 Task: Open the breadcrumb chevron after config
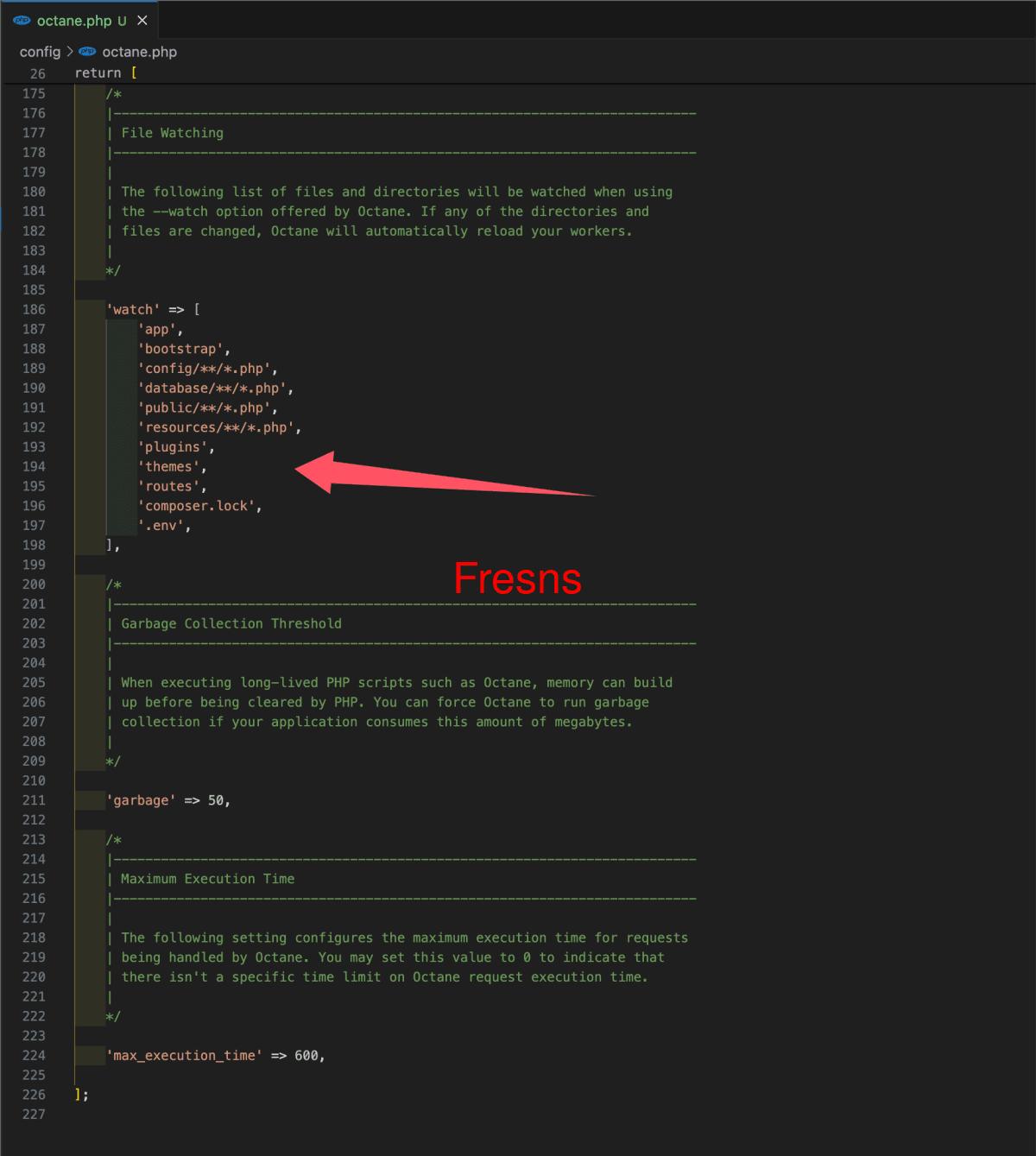(x=69, y=52)
